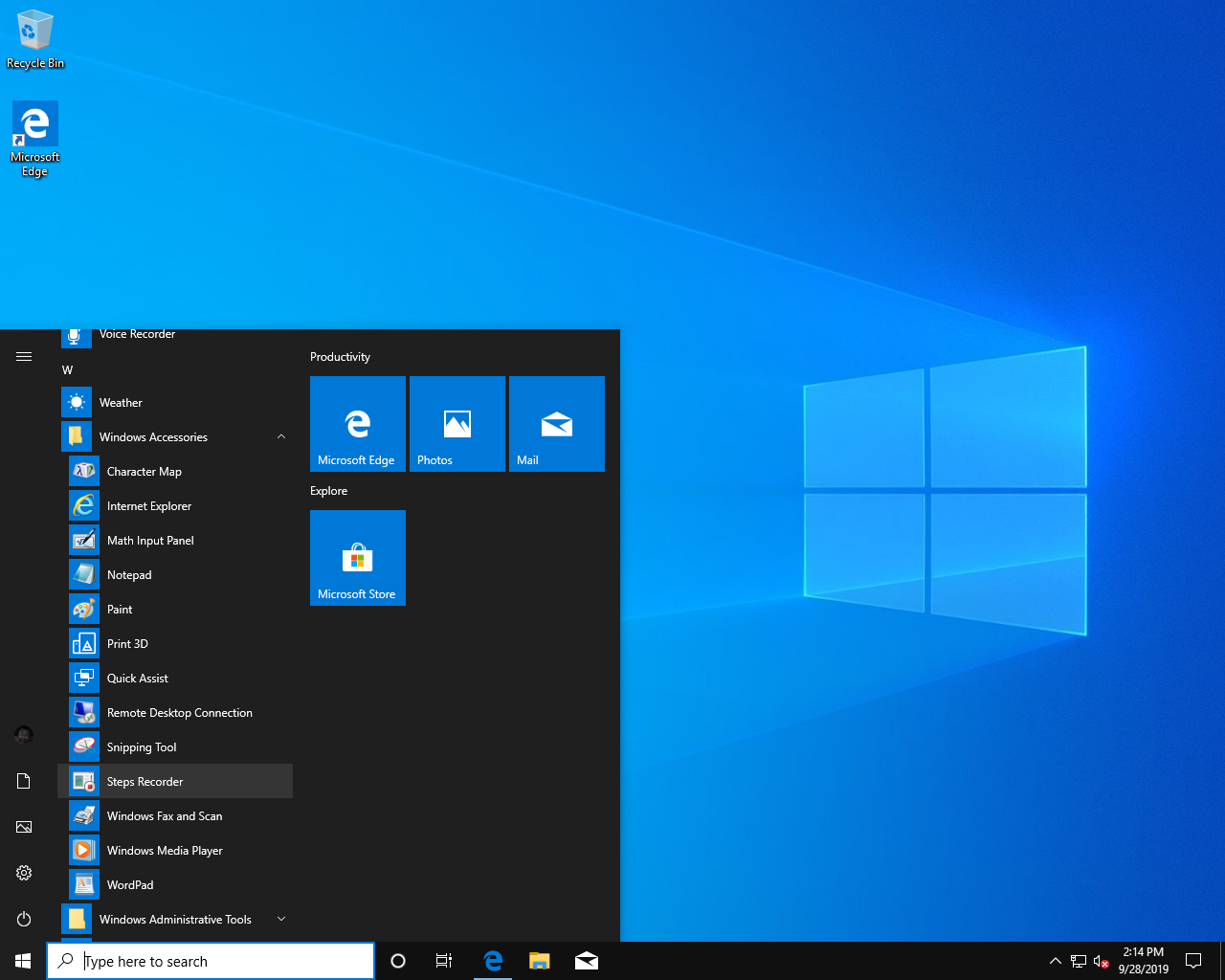This screenshot has height=980, width=1225.
Task: Click the Explore group title
Action: (x=329, y=491)
